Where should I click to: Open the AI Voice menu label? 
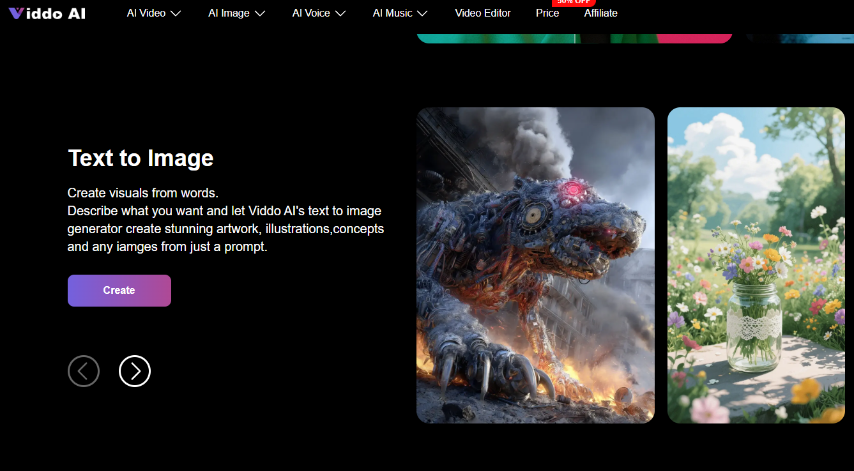pyautogui.click(x=311, y=13)
